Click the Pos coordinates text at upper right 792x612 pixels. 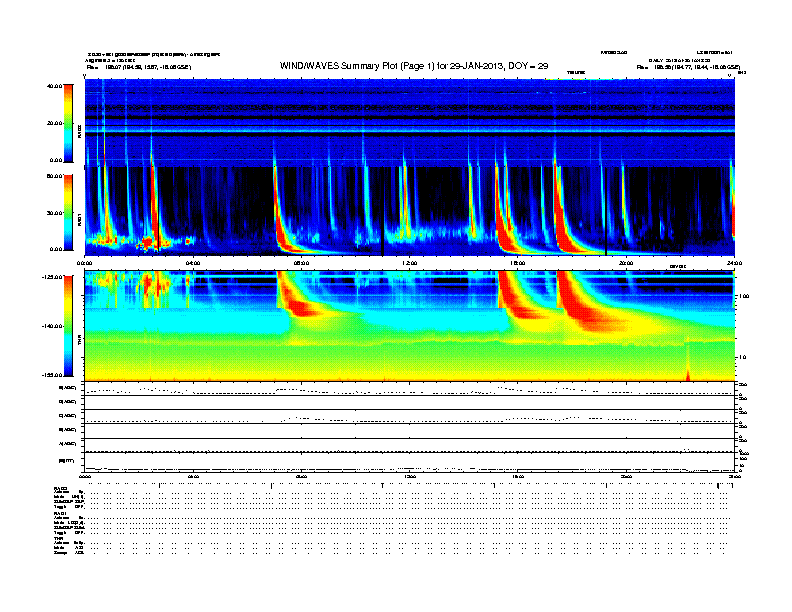pos(688,67)
